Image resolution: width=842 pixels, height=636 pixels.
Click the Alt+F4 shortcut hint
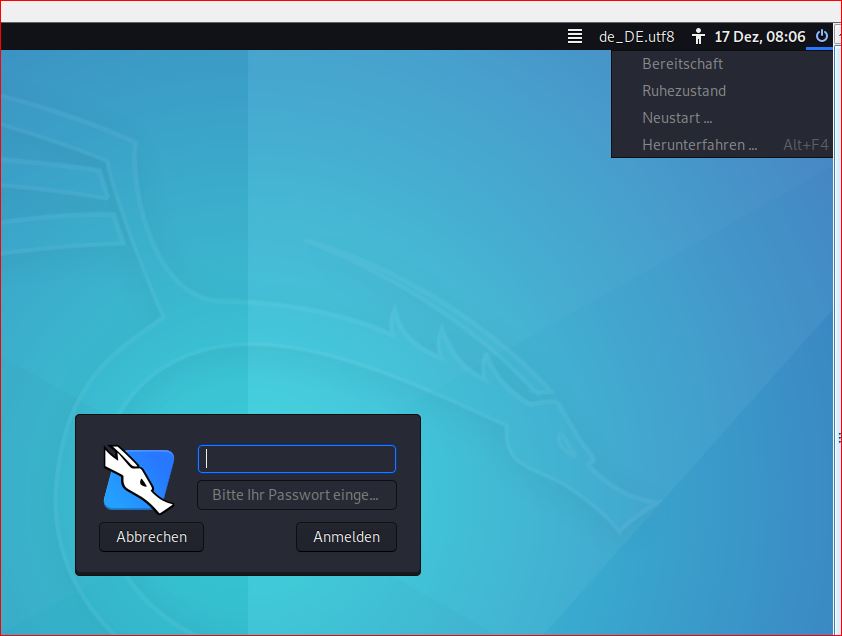(805, 144)
